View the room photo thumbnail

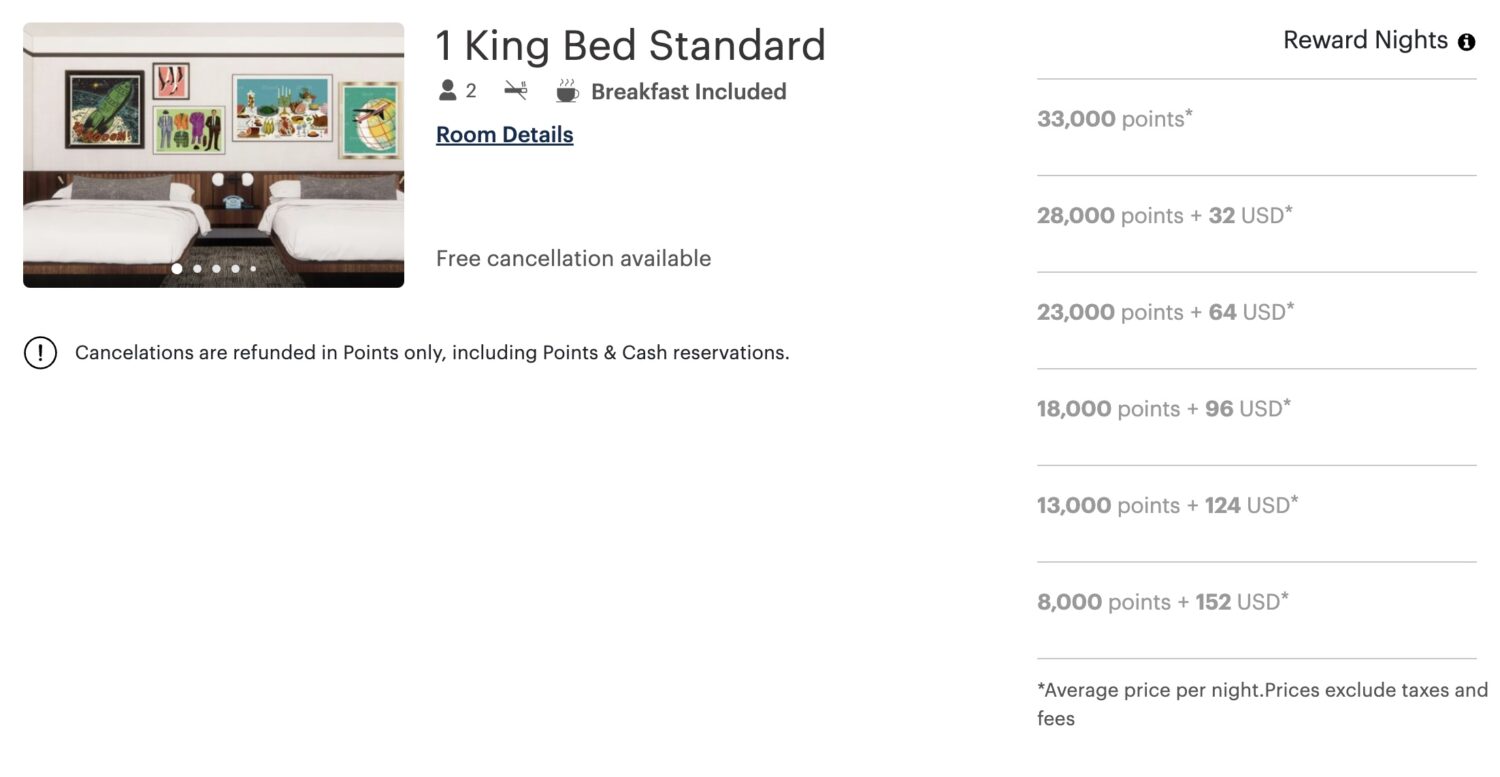click(213, 154)
